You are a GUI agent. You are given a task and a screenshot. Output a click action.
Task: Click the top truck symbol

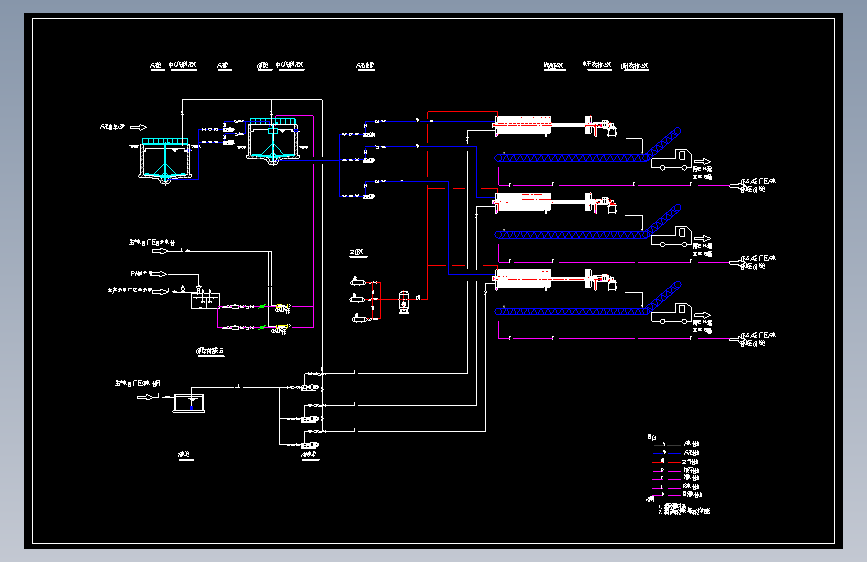coord(671,160)
